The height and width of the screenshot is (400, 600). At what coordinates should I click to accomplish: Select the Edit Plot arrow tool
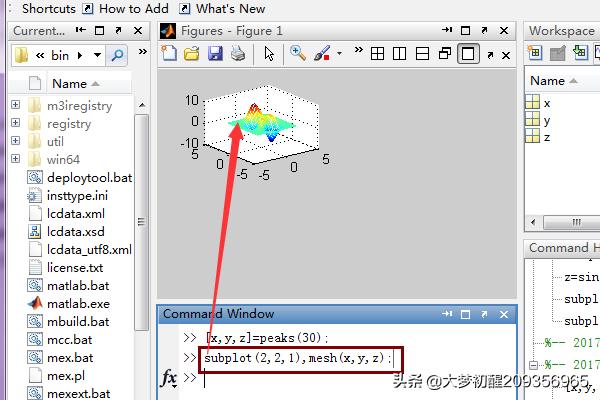pyautogui.click(x=269, y=54)
